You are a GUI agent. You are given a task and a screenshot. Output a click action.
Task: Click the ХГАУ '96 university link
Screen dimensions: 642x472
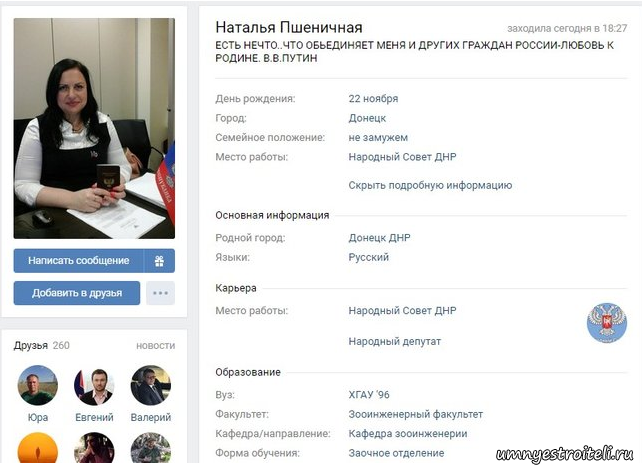pyautogui.click(x=369, y=395)
